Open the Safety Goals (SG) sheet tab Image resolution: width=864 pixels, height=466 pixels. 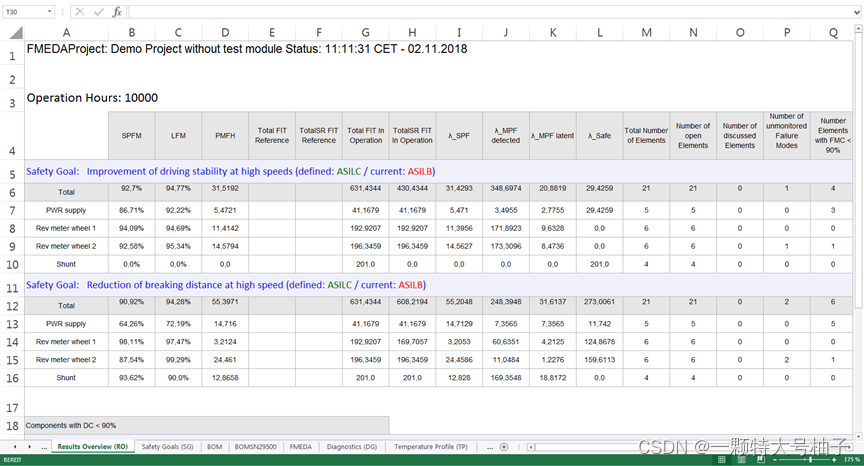point(168,447)
